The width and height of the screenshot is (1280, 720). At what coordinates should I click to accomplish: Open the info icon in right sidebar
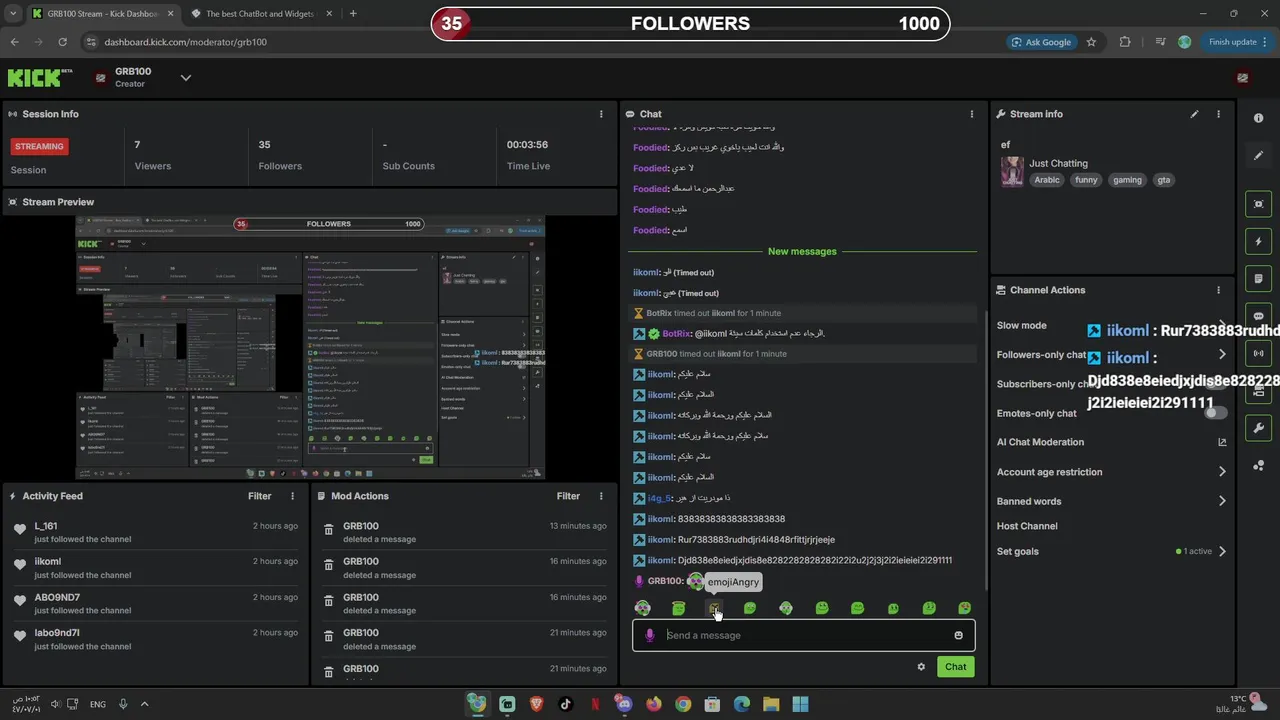tap(1258, 118)
